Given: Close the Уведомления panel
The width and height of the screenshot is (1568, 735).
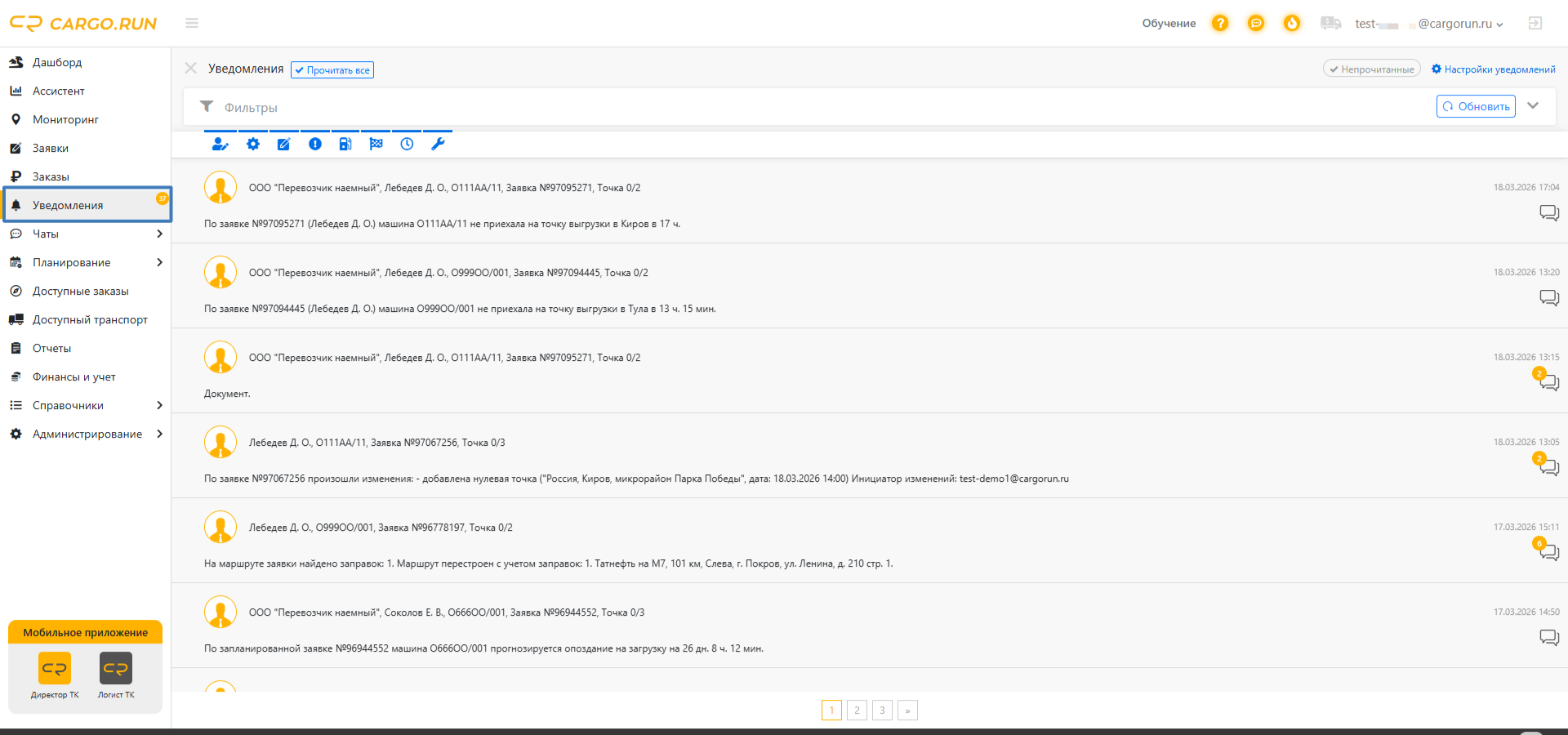Looking at the screenshot, I should pos(190,69).
